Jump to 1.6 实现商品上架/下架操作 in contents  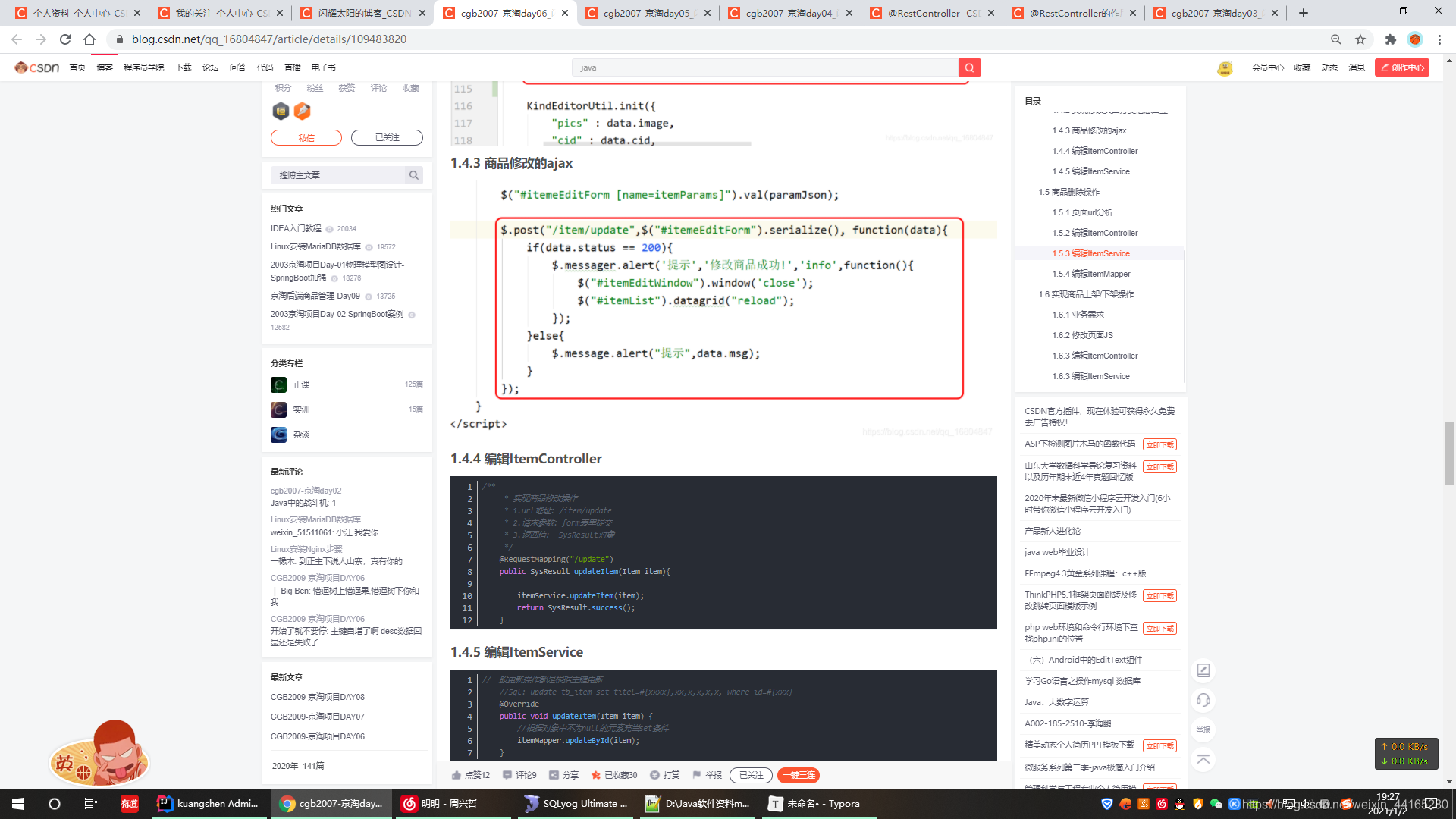tap(1086, 294)
